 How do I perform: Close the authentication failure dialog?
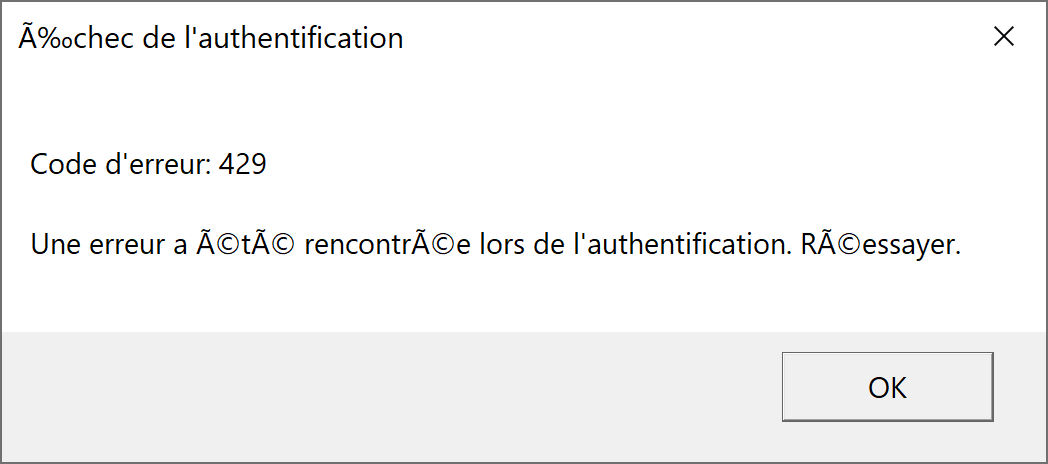click(x=1003, y=38)
